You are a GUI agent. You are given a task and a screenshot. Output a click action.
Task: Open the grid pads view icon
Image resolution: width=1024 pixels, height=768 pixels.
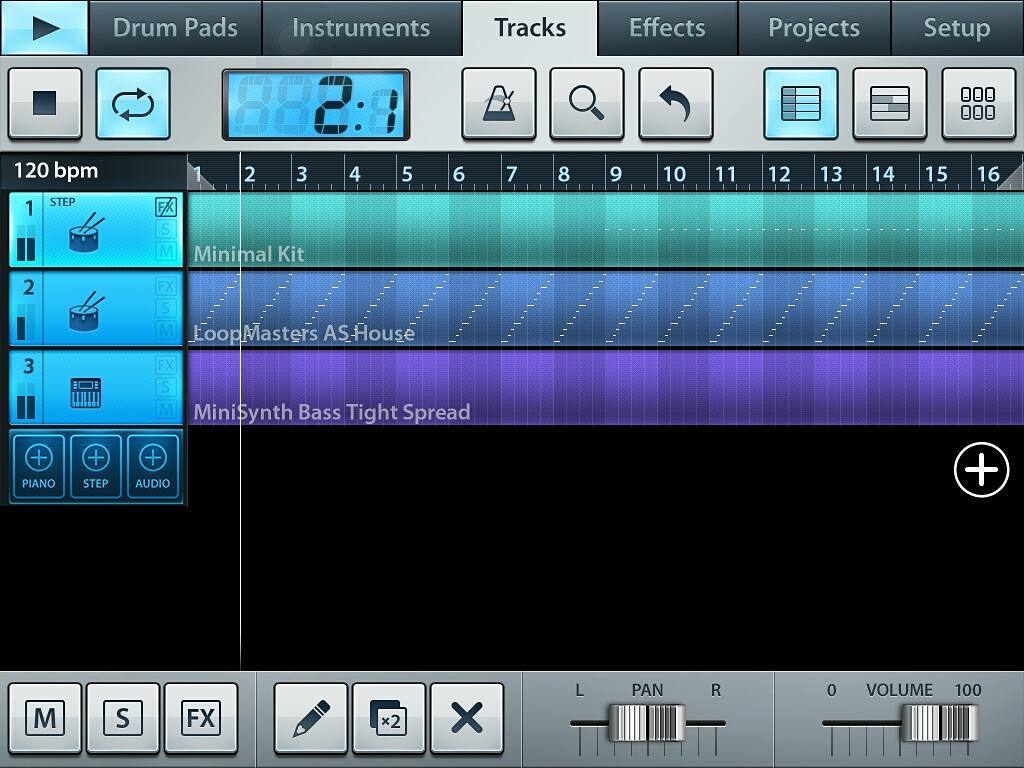978,103
